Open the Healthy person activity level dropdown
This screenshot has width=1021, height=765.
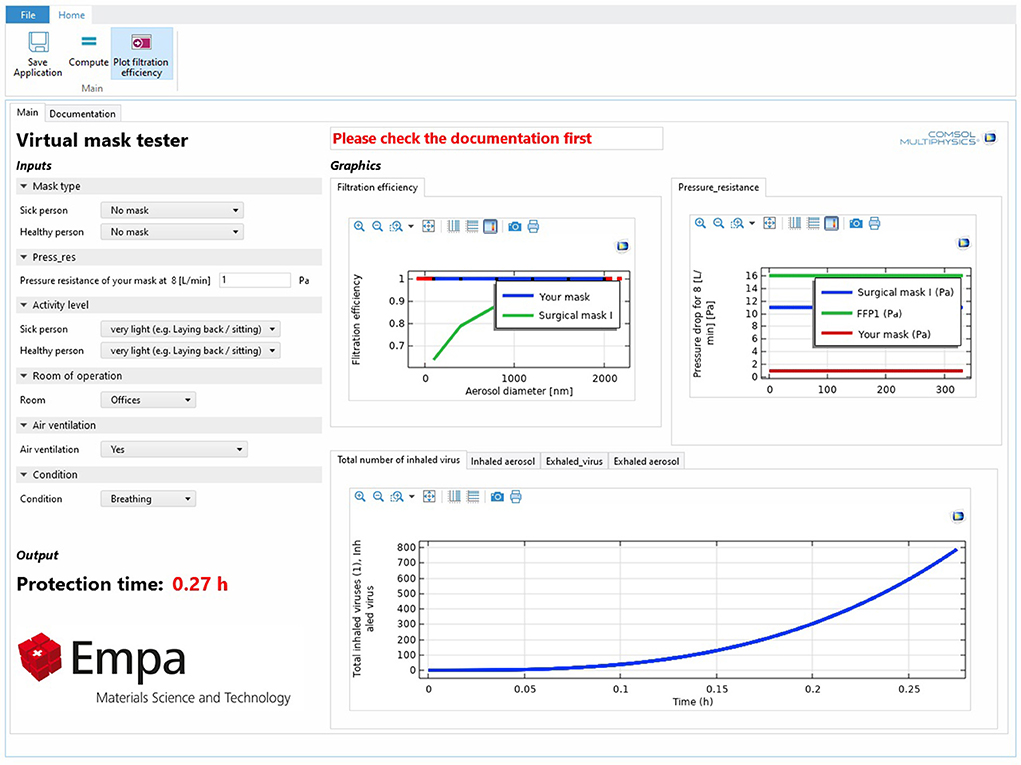191,350
